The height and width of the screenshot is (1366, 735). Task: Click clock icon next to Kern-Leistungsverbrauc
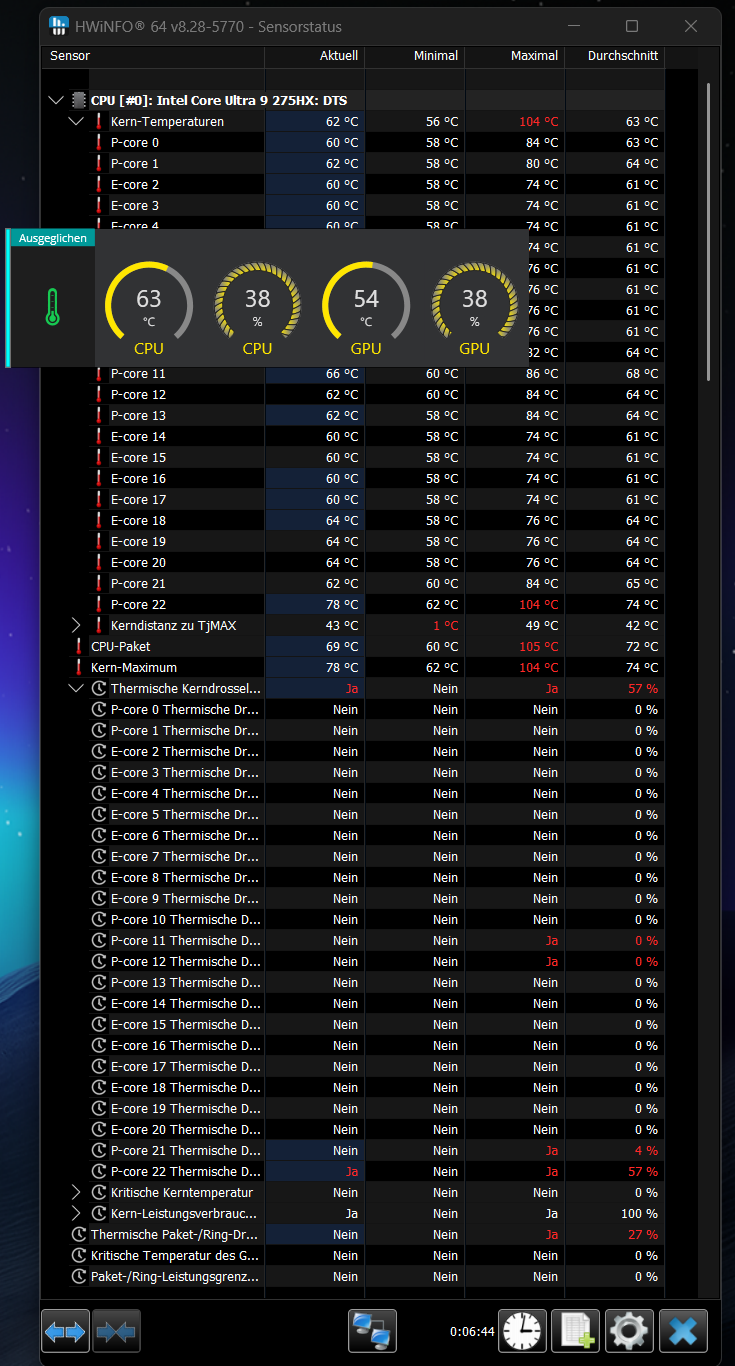(99, 1213)
